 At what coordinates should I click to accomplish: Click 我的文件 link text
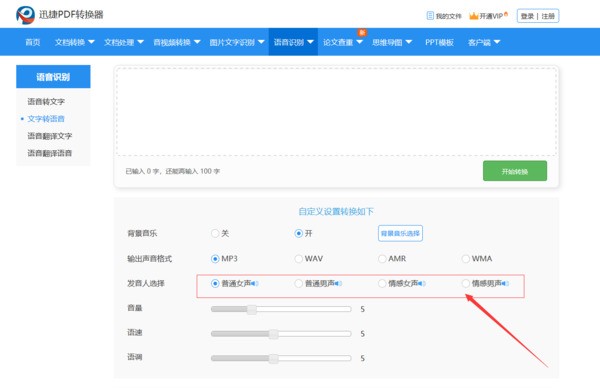click(x=448, y=16)
